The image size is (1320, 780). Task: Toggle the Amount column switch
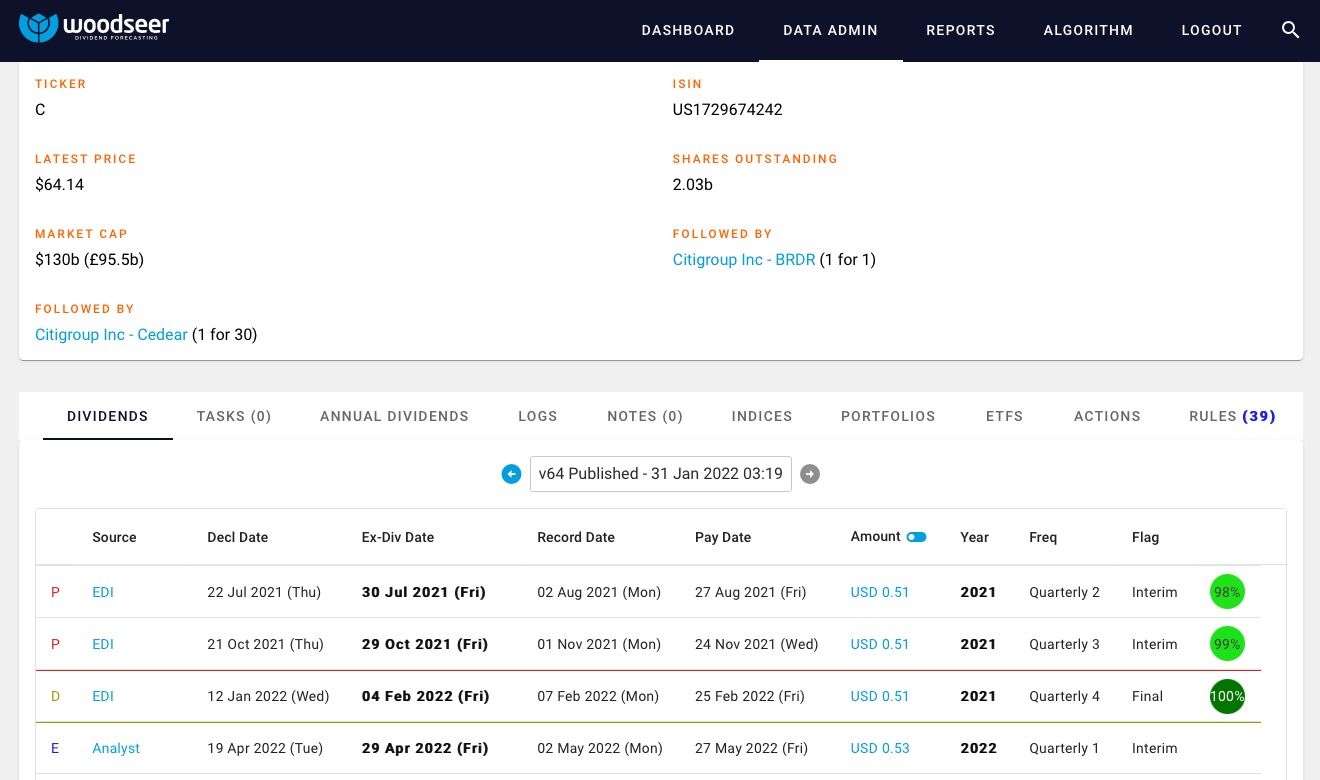916,537
